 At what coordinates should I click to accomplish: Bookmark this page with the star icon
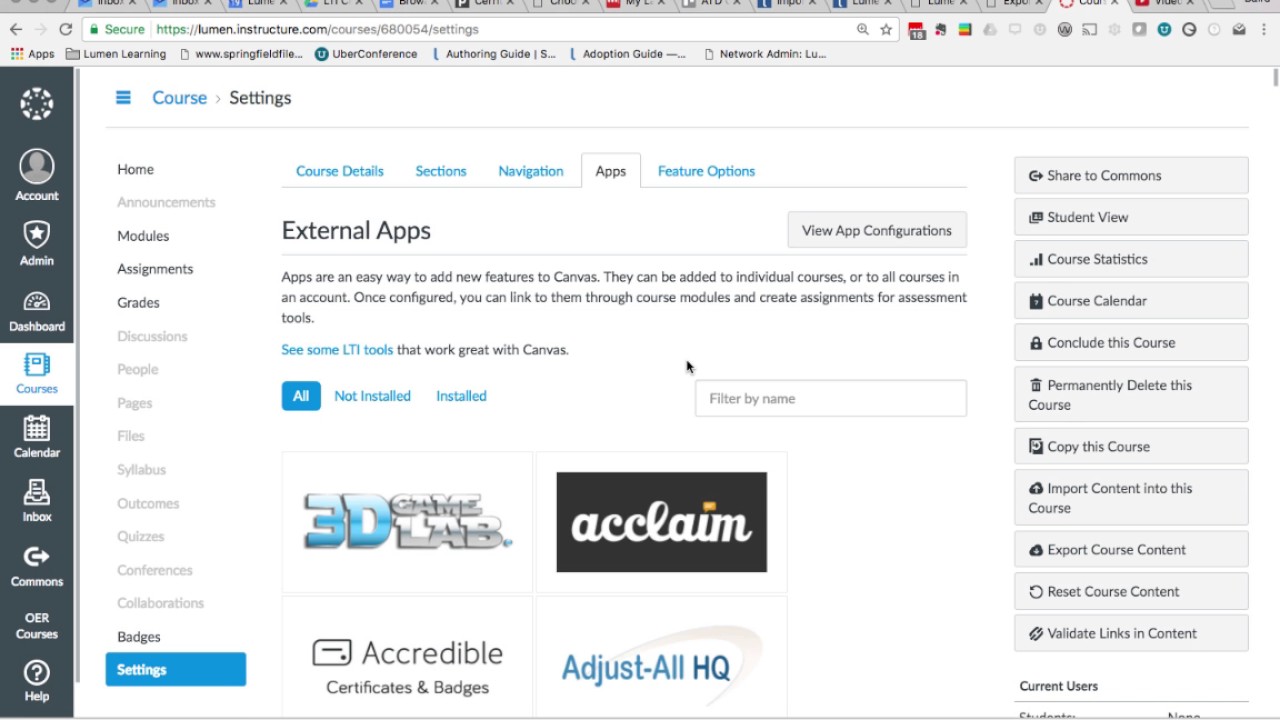(886, 30)
